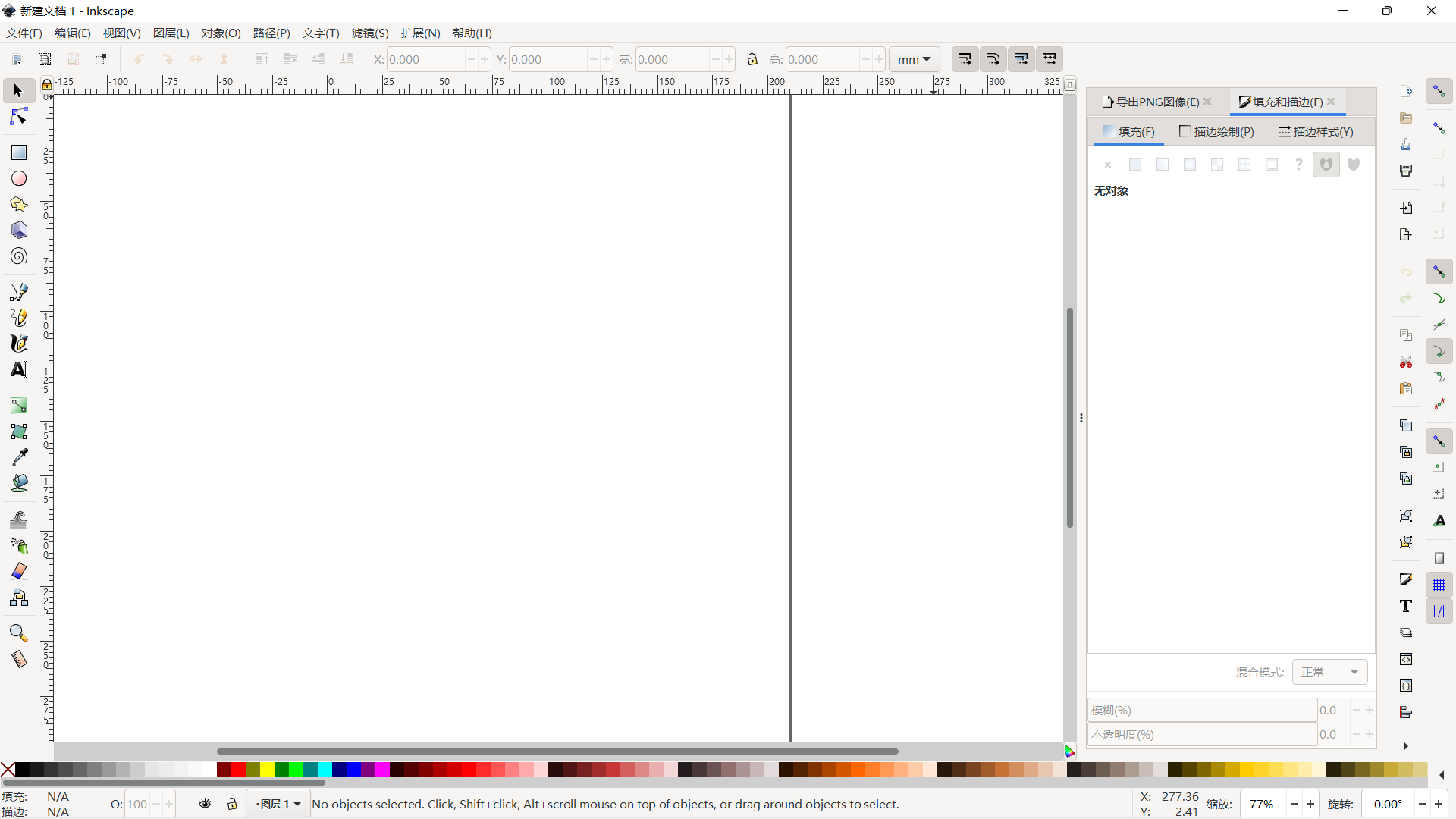Image resolution: width=1456 pixels, height=819 pixels.
Task: Select the Eraser tool
Action: click(x=19, y=571)
